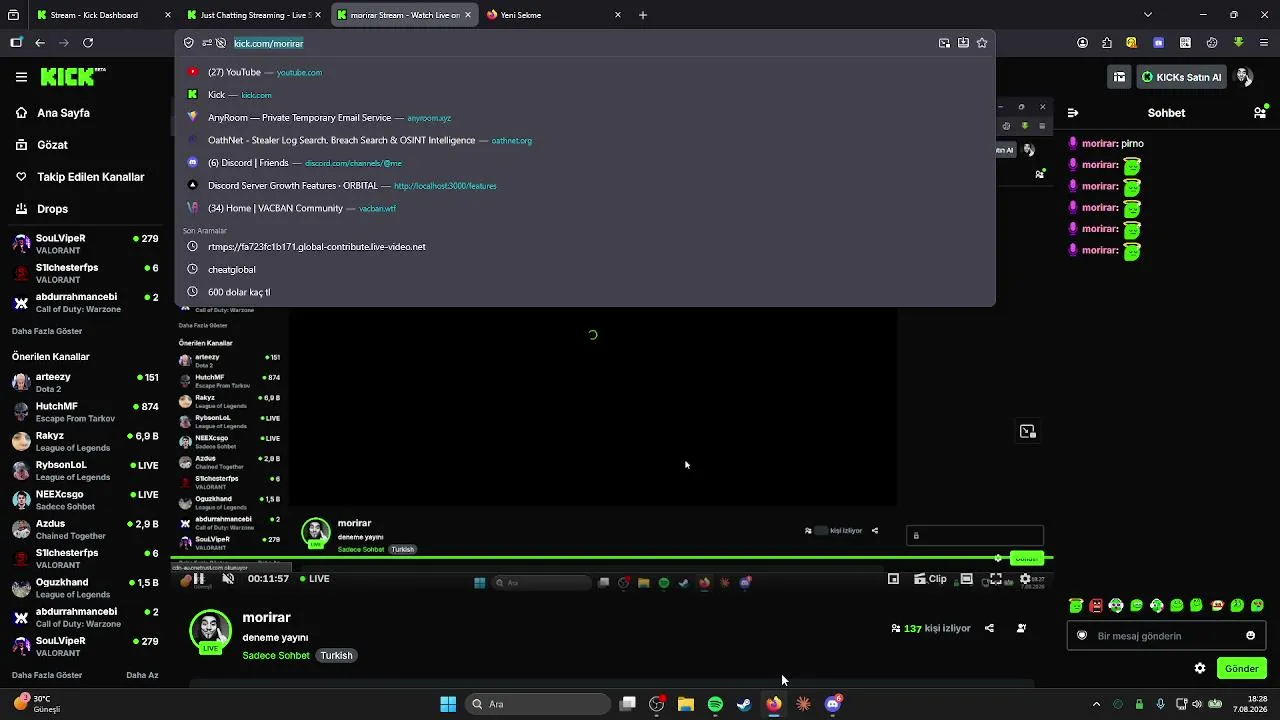The image size is (1280, 720).
Task: Open Azdus channel in the main sidebar
Action: point(85,529)
